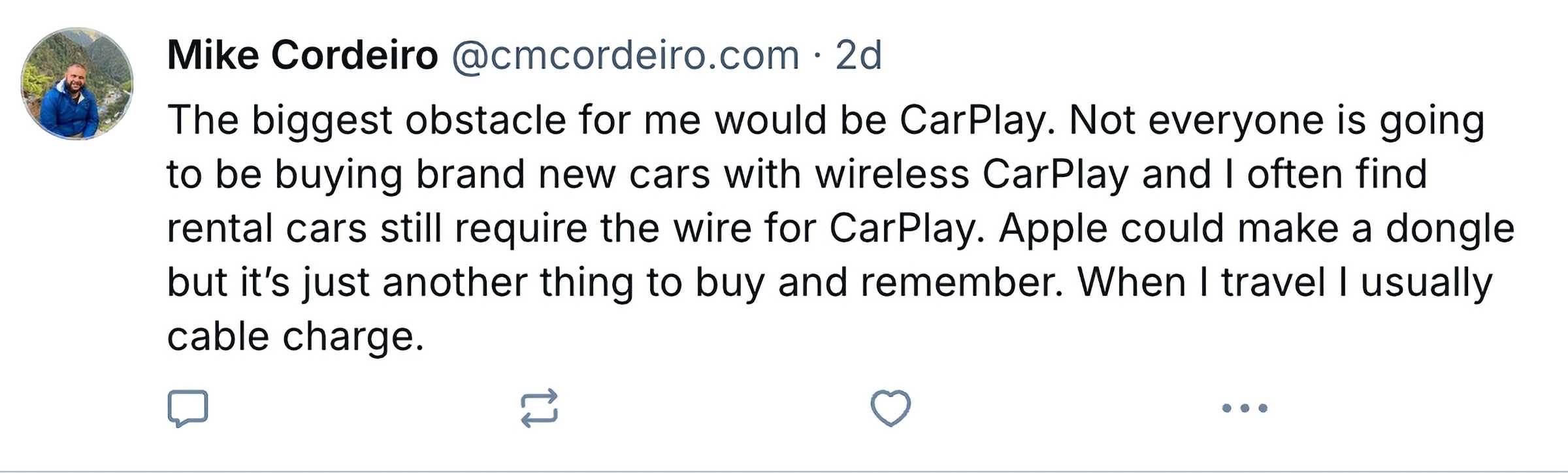This screenshot has height=473, width=1568.
Task: Click the 2d timestamp link
Action: (x=858, y=55)
